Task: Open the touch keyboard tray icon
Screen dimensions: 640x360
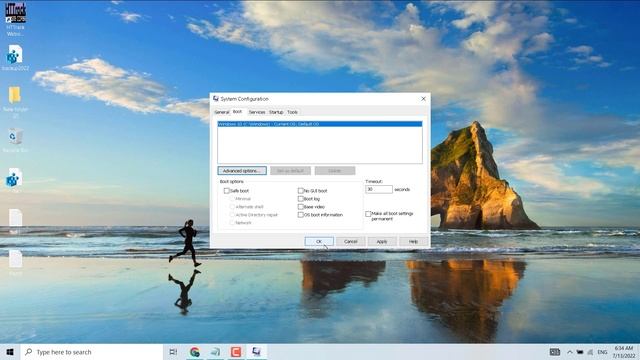Action: (554, 352)
